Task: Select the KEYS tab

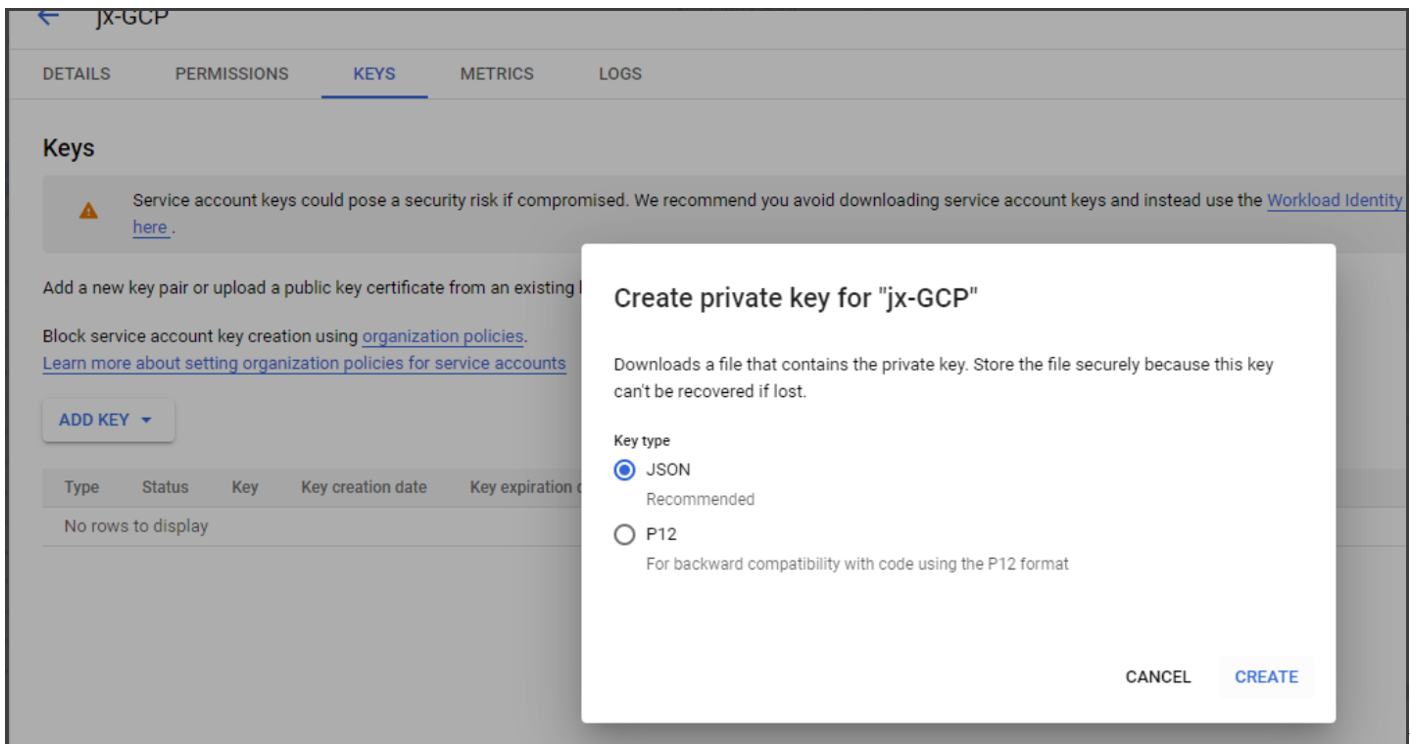Action: pyautogui.click(x=374, y=73)
